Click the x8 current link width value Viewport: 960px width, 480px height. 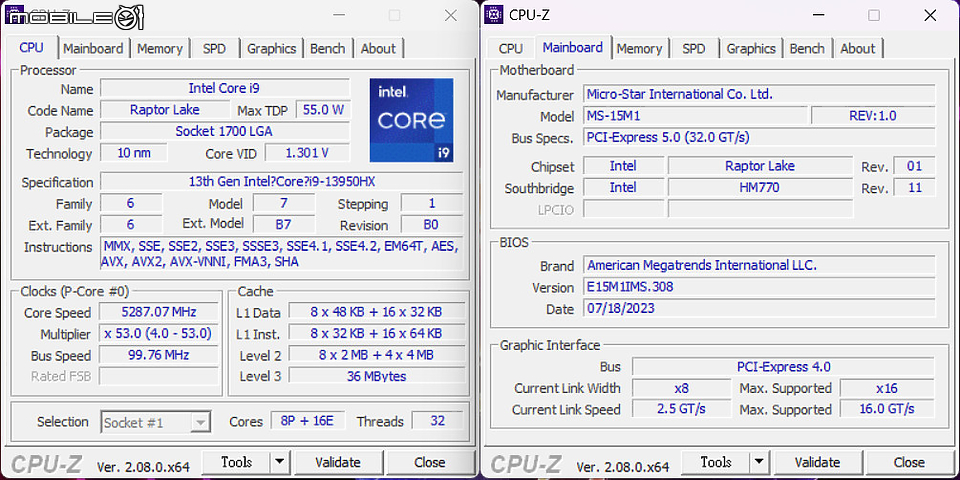coord(681,388)
